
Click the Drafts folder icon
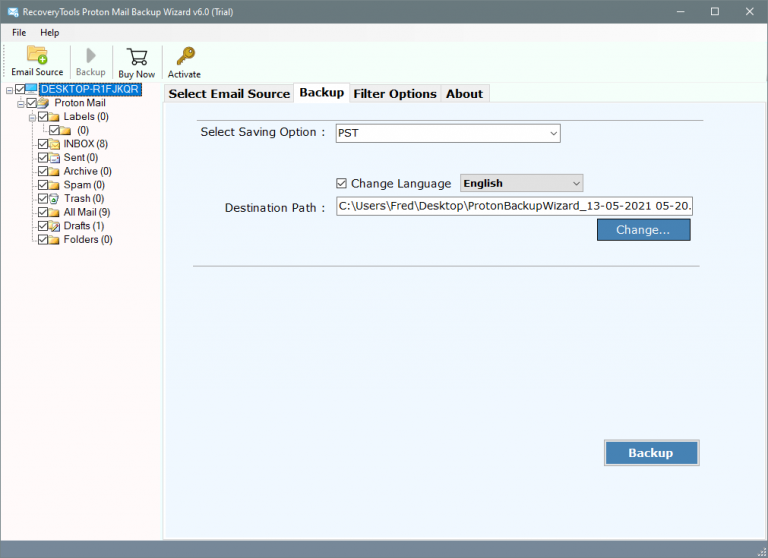(54, 226)
